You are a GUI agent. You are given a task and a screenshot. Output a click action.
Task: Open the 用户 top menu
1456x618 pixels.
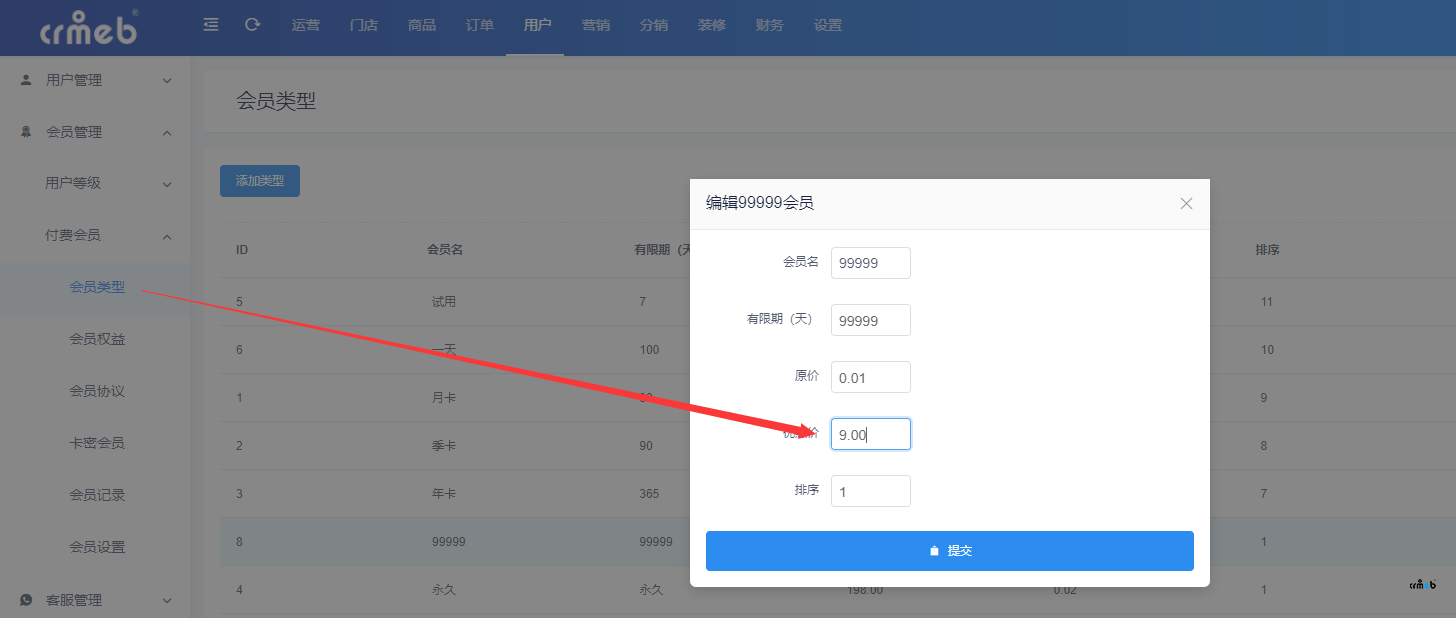(538, 25)
